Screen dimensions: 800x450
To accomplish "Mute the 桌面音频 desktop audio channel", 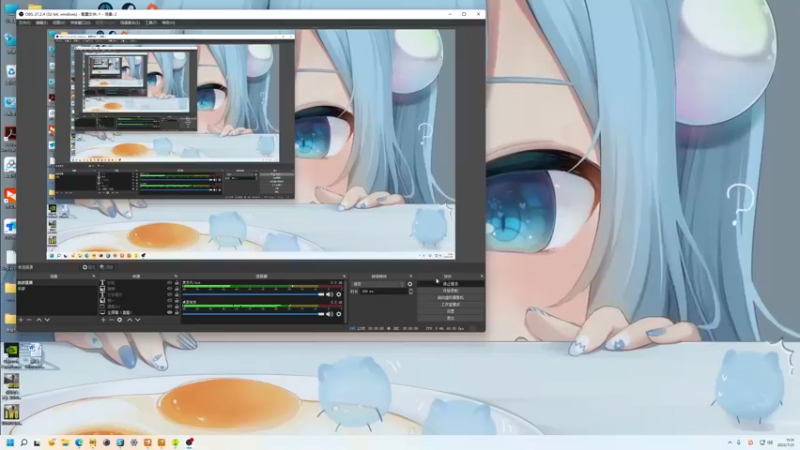I will [x=330, y=314].
